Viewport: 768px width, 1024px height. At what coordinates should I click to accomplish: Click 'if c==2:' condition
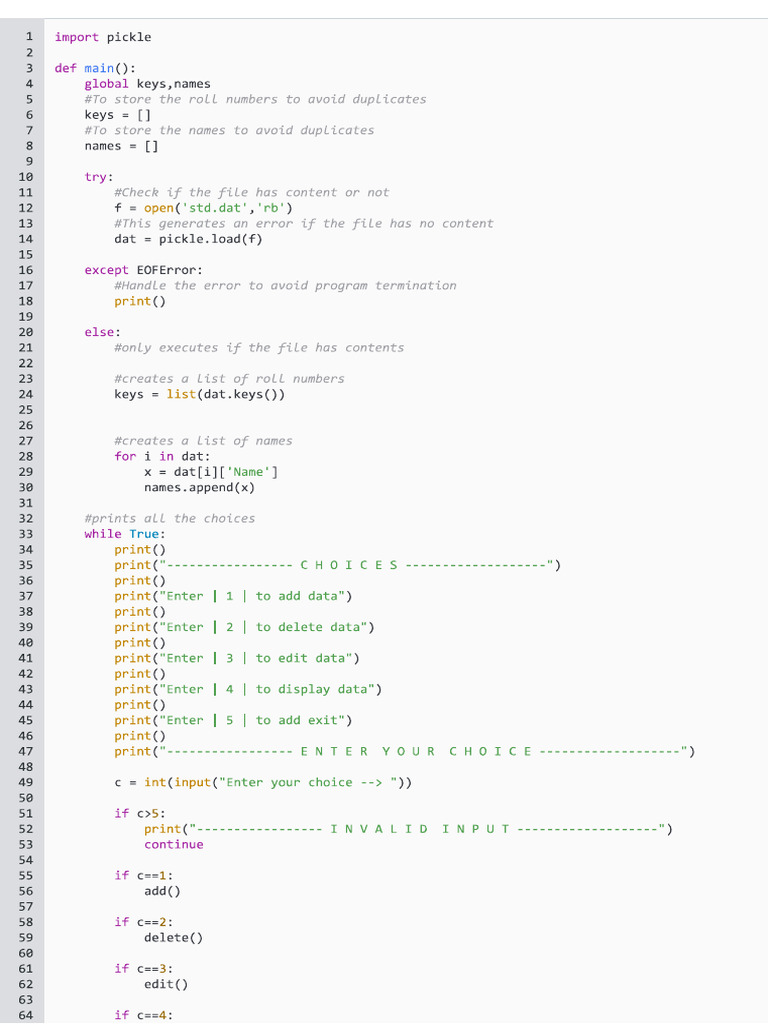click(144, 922)
